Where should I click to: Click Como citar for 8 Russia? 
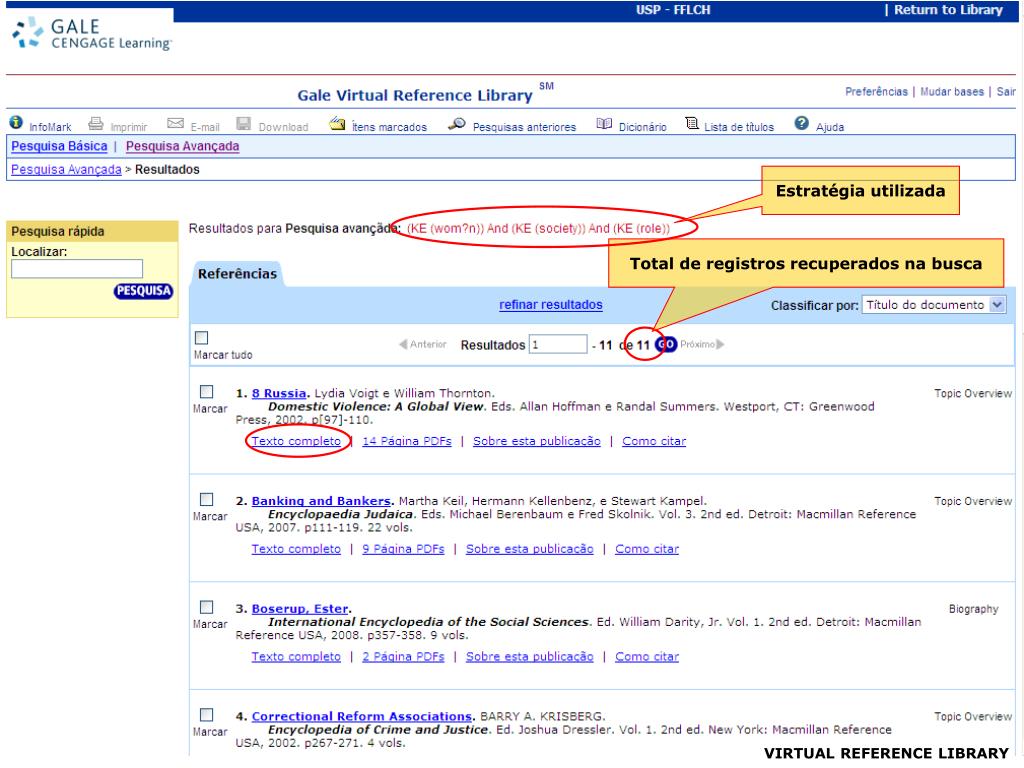654,441
